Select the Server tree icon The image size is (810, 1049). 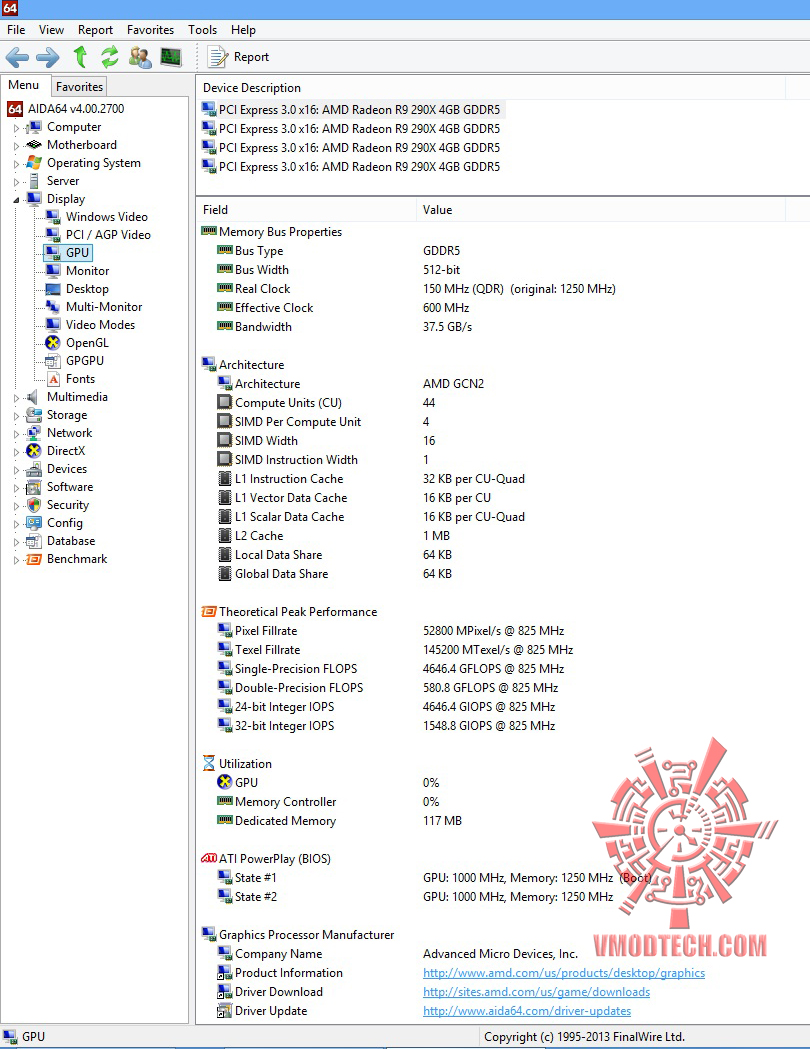coord(33,181)
